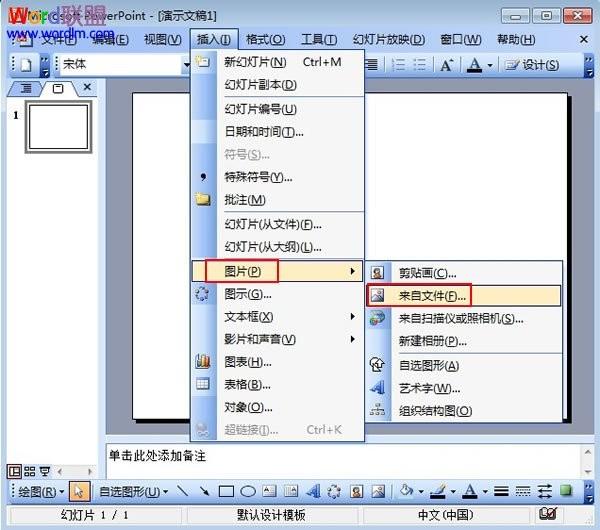Click the line tool in drawing toolbar
This screenshot has height=530, width=600.
tap(183, 491)
